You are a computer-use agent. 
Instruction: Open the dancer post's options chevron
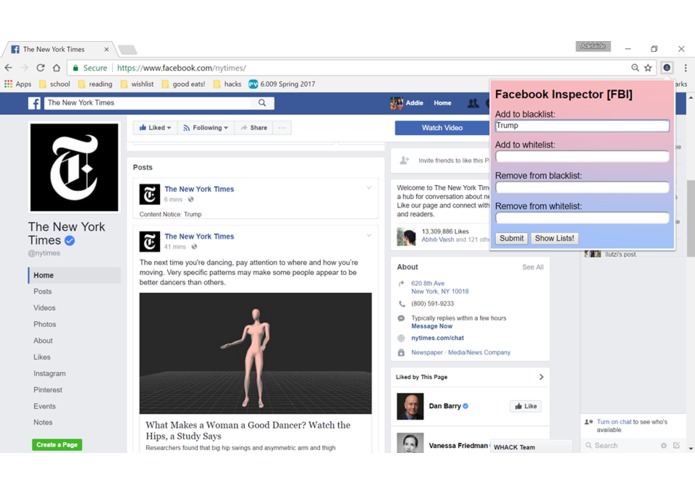click(x=369, y=235)
